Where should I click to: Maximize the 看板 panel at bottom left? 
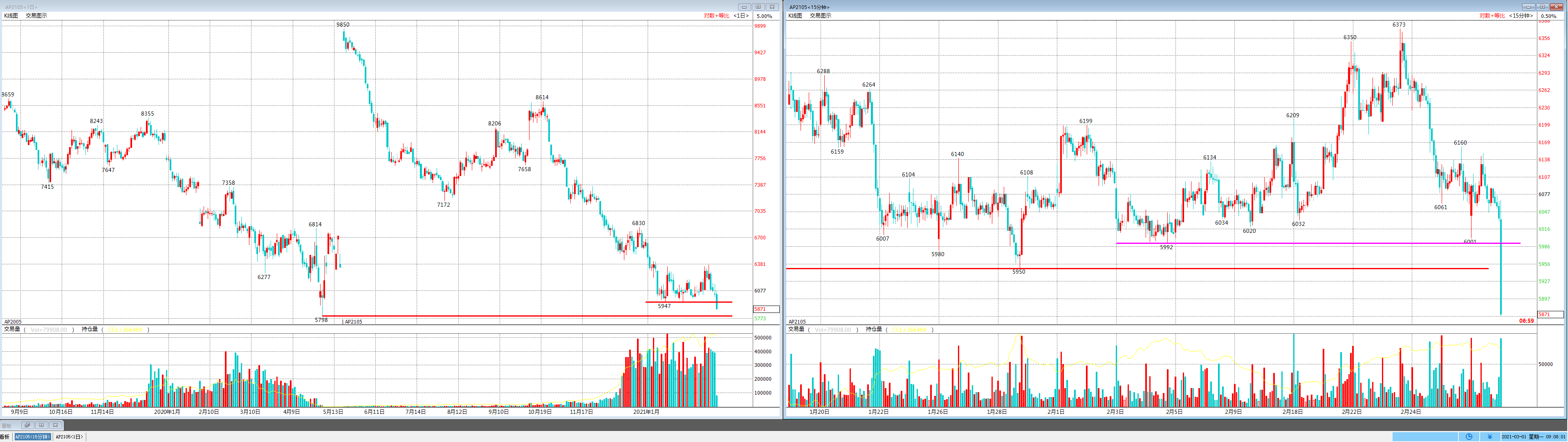[41, 426]
